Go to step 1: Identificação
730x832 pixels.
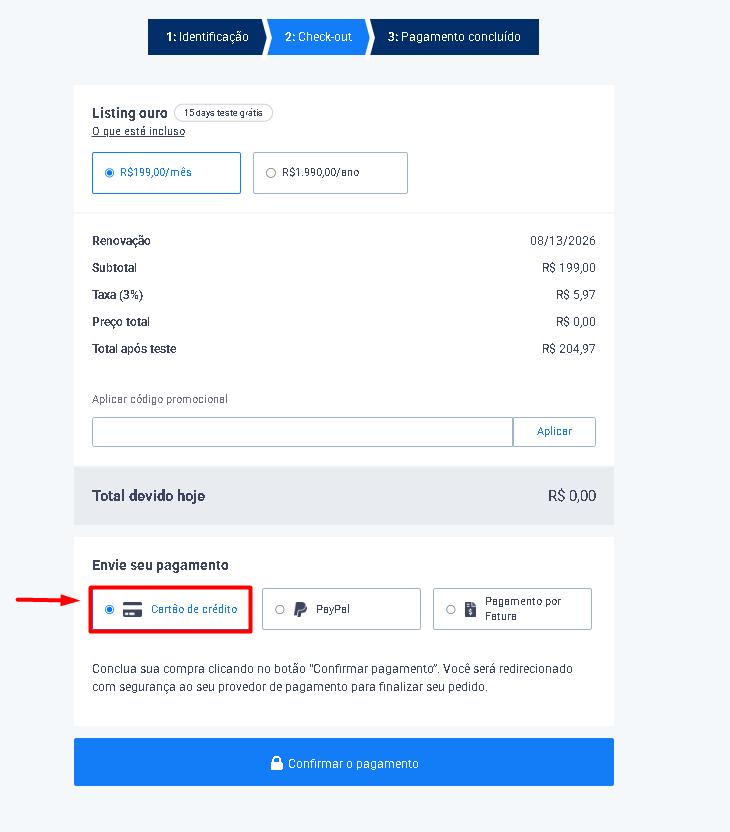click(207, 37)
